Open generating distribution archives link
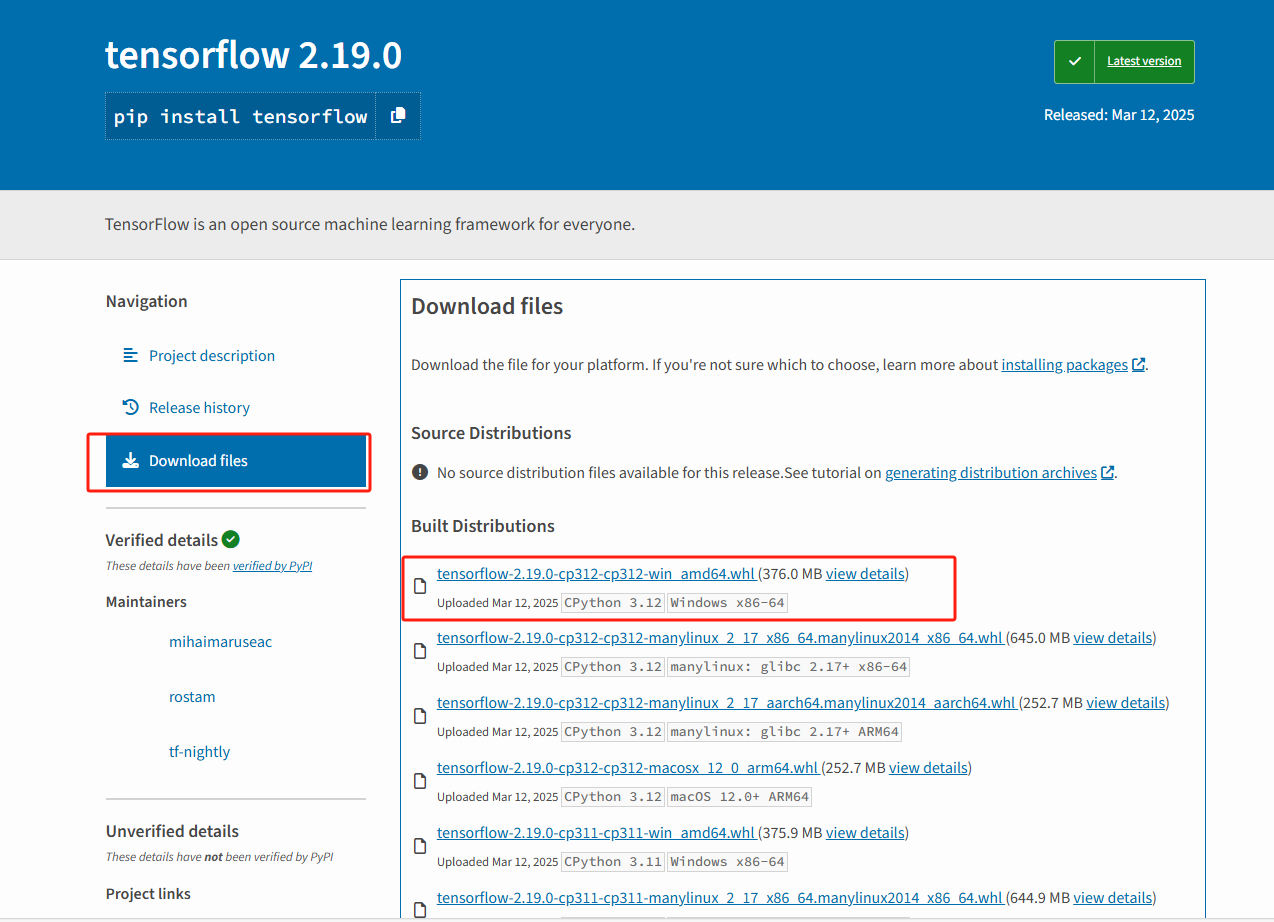The width and height of the screenshot is (1274, 922). tap(991, 473)
